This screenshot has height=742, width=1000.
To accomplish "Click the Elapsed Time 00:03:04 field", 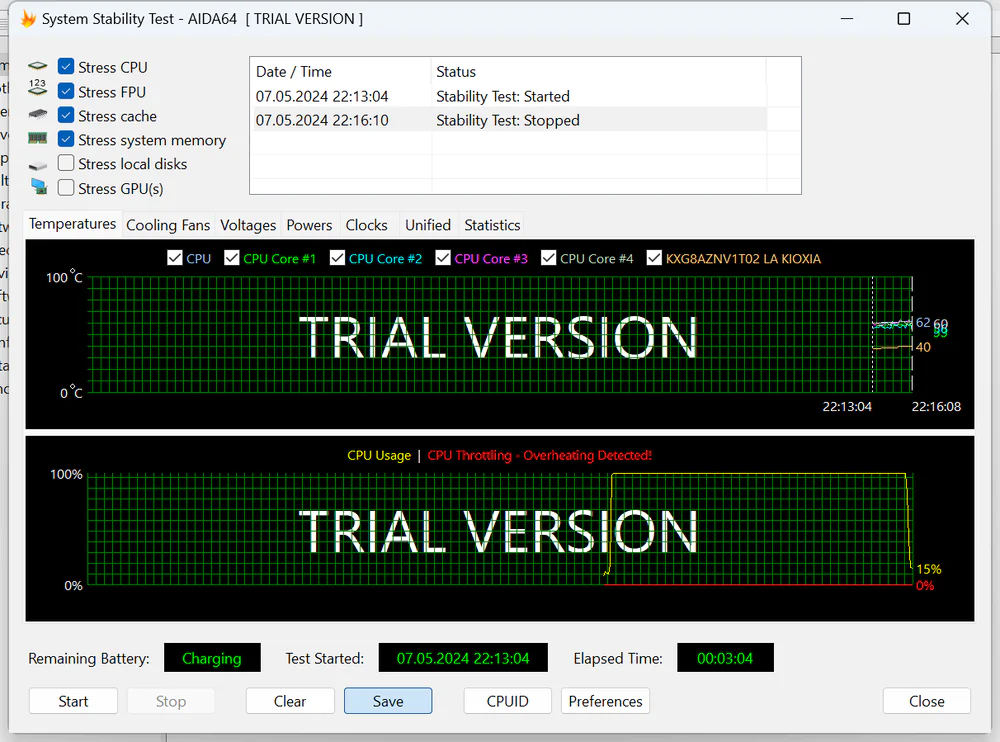I will pyautogui.click(x=725, y=658).
